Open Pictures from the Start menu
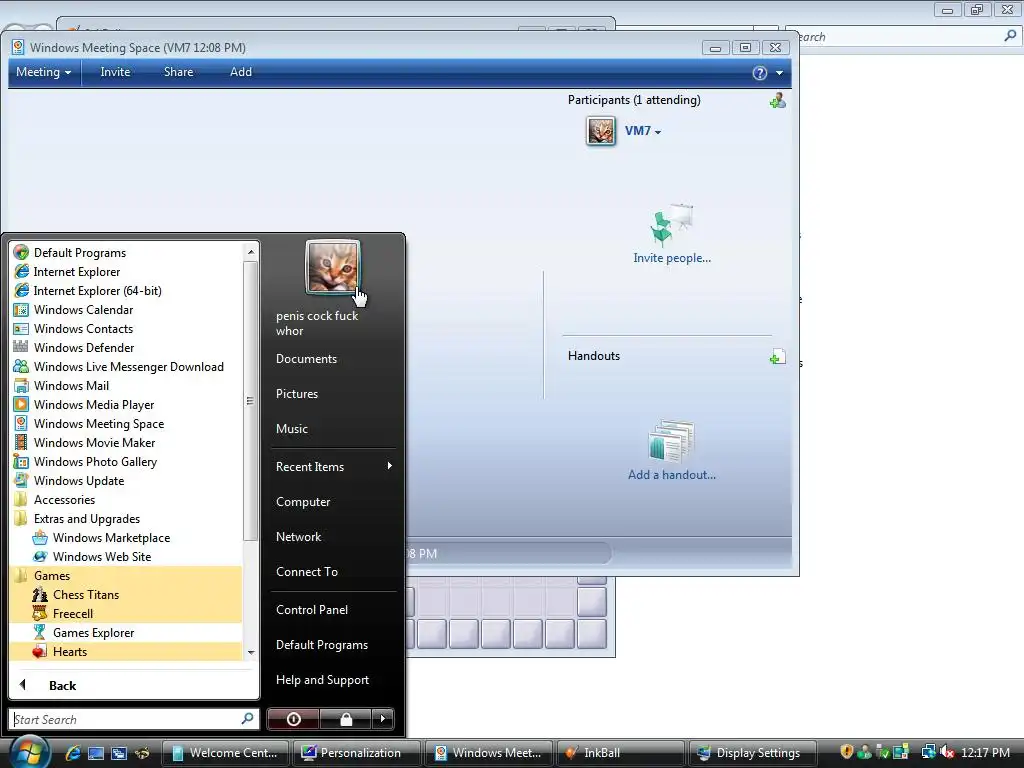The height and width of the screenshot is (768, 1024). coord(296,394)
